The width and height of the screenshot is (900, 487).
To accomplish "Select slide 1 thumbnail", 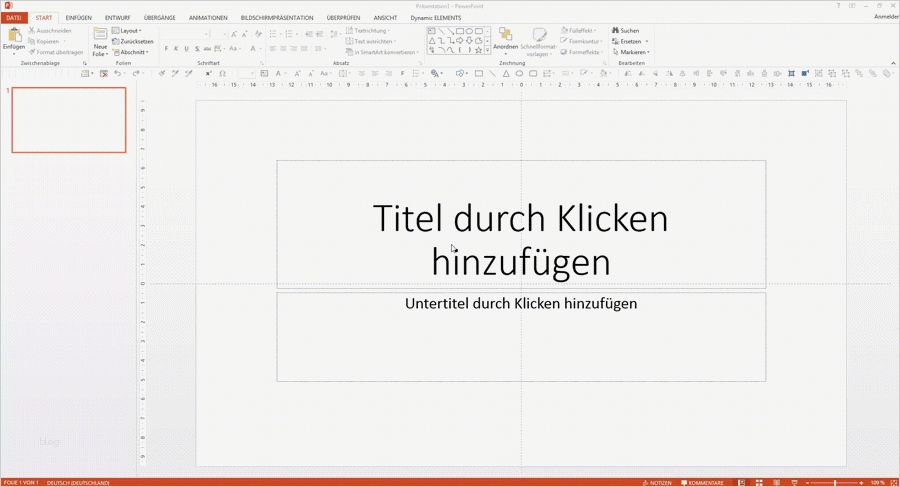I will pos(69,120).
